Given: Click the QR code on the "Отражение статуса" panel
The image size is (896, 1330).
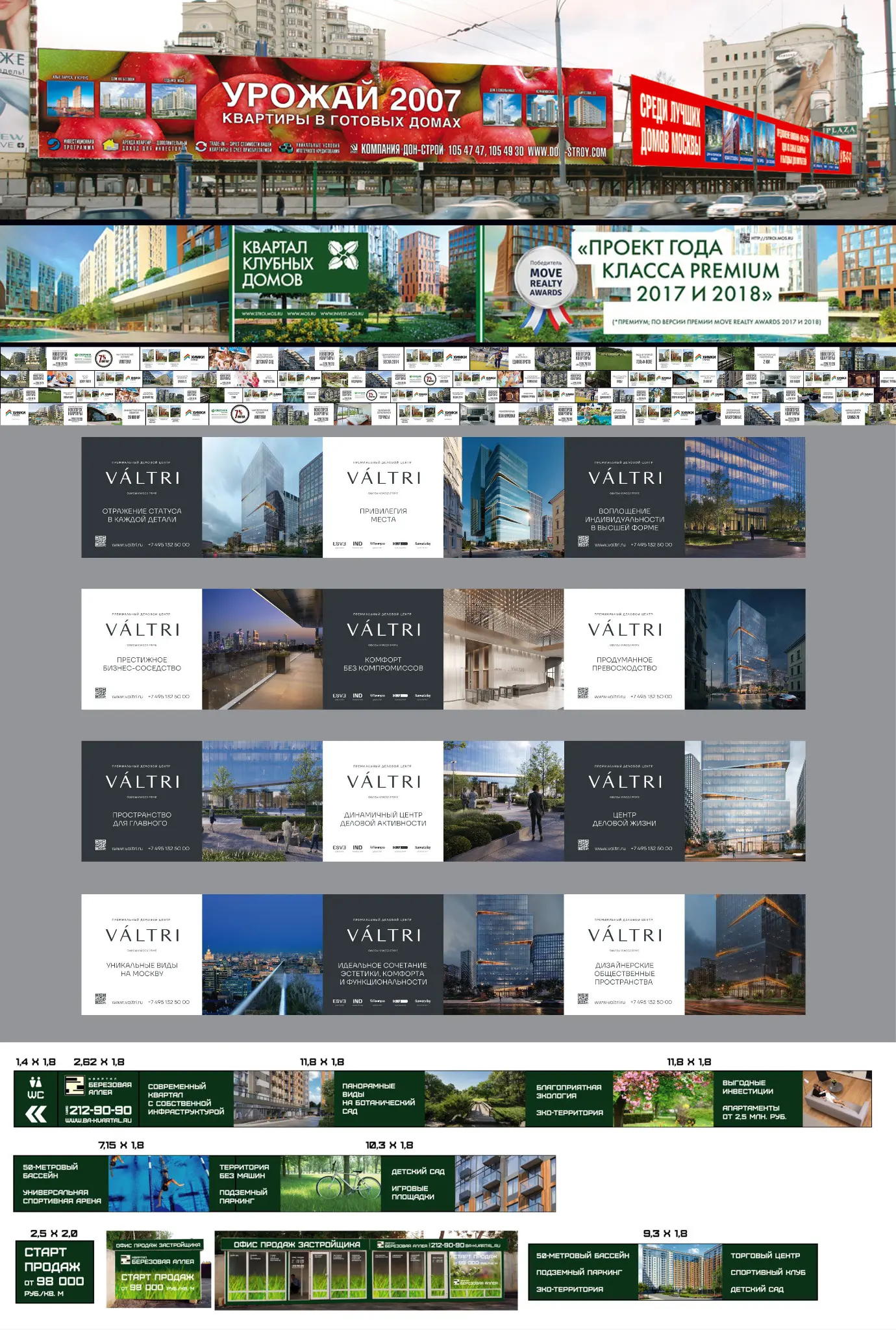Looking at the screenshot, I should tap(101, 541).
